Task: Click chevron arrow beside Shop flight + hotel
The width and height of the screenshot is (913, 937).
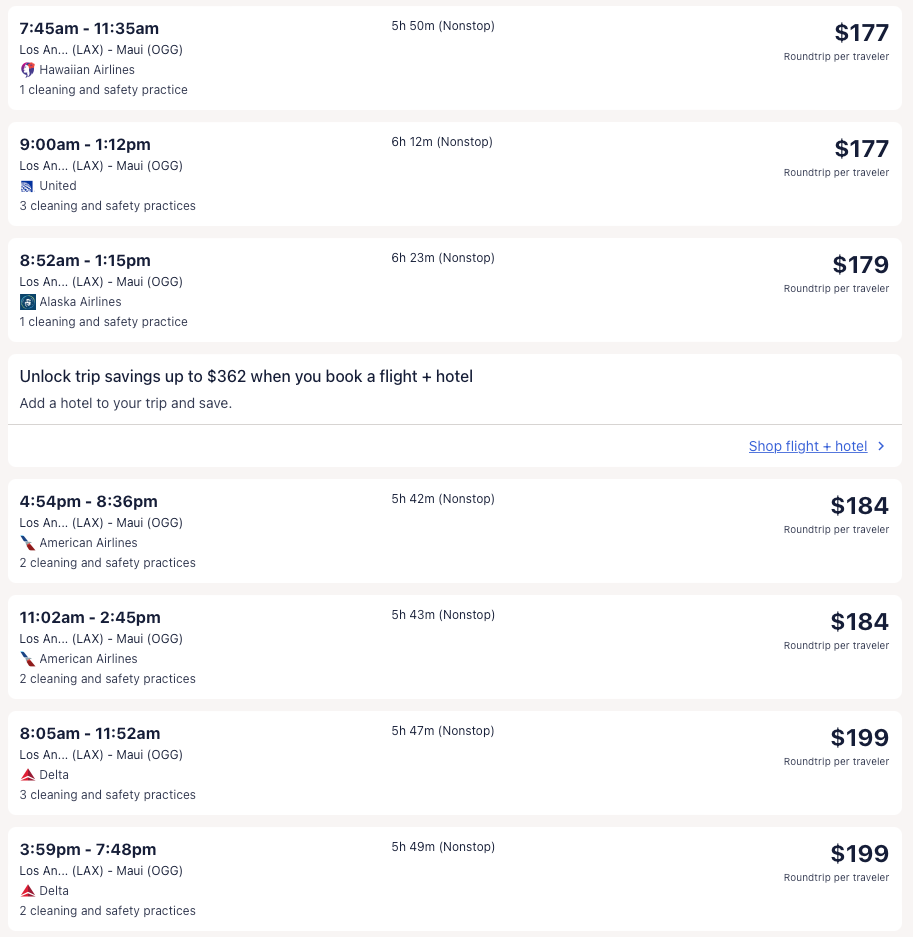Action: [x=881, y=447]
